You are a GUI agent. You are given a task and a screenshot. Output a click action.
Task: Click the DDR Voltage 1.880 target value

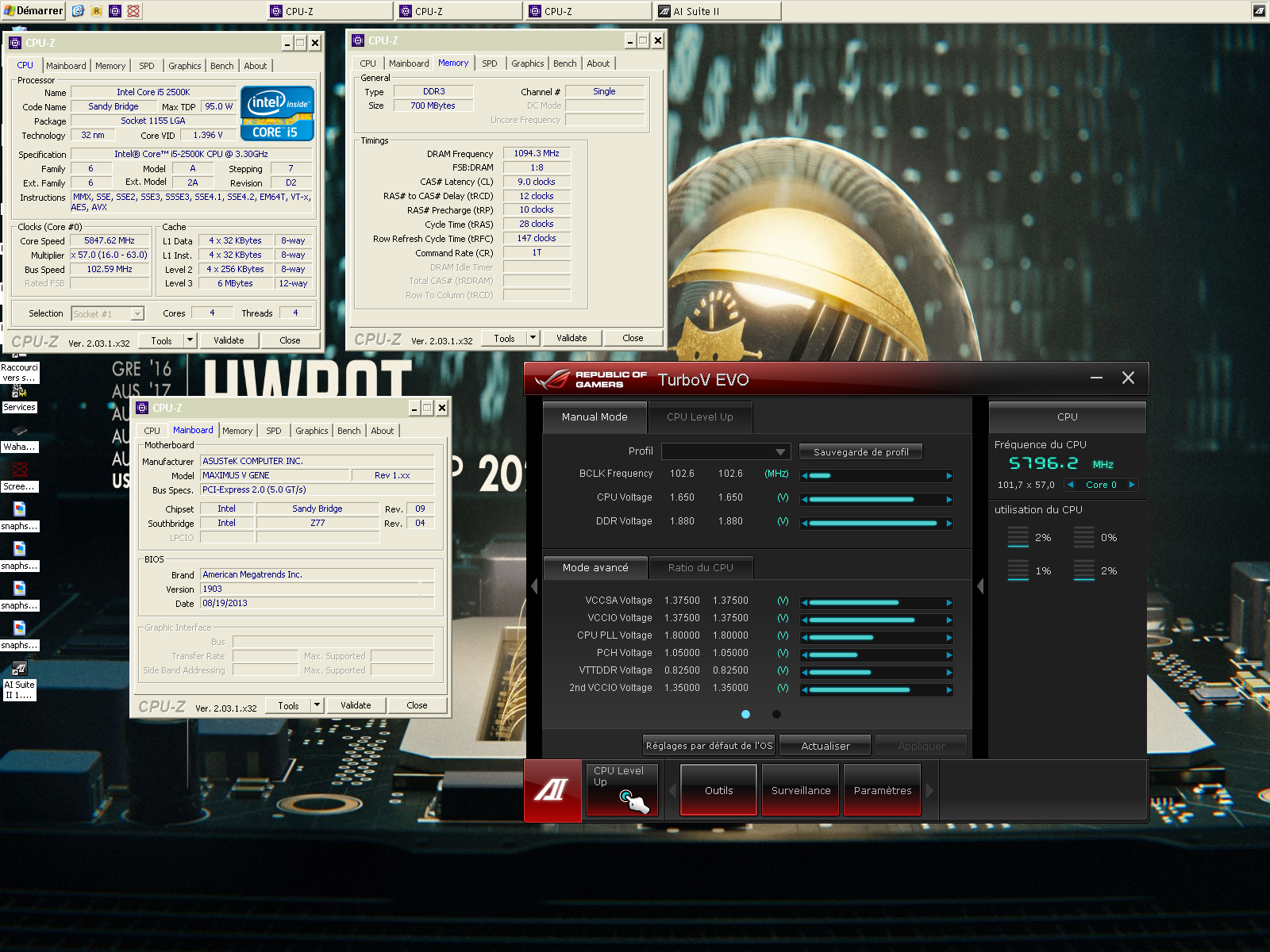tap(731, 522)
